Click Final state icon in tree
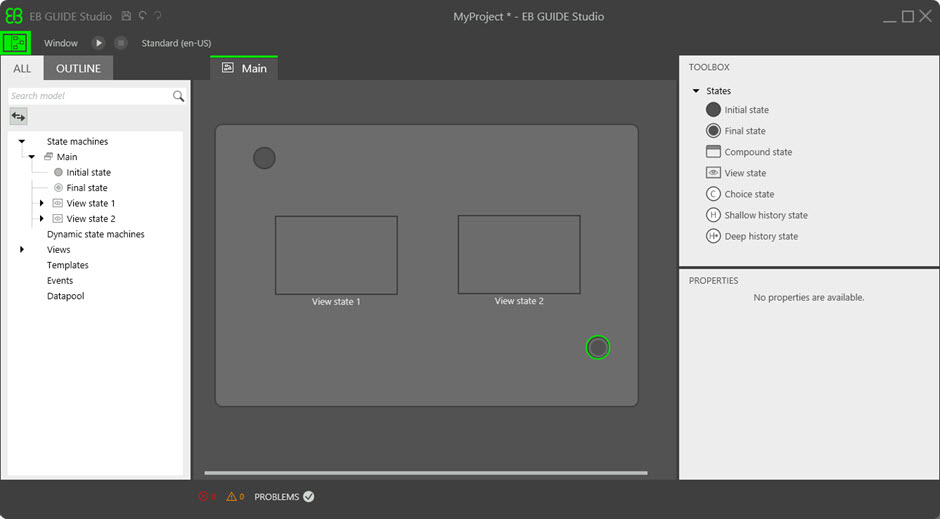Image resolution: width=940 pixels, height=519 pixels. coord(58,188)
